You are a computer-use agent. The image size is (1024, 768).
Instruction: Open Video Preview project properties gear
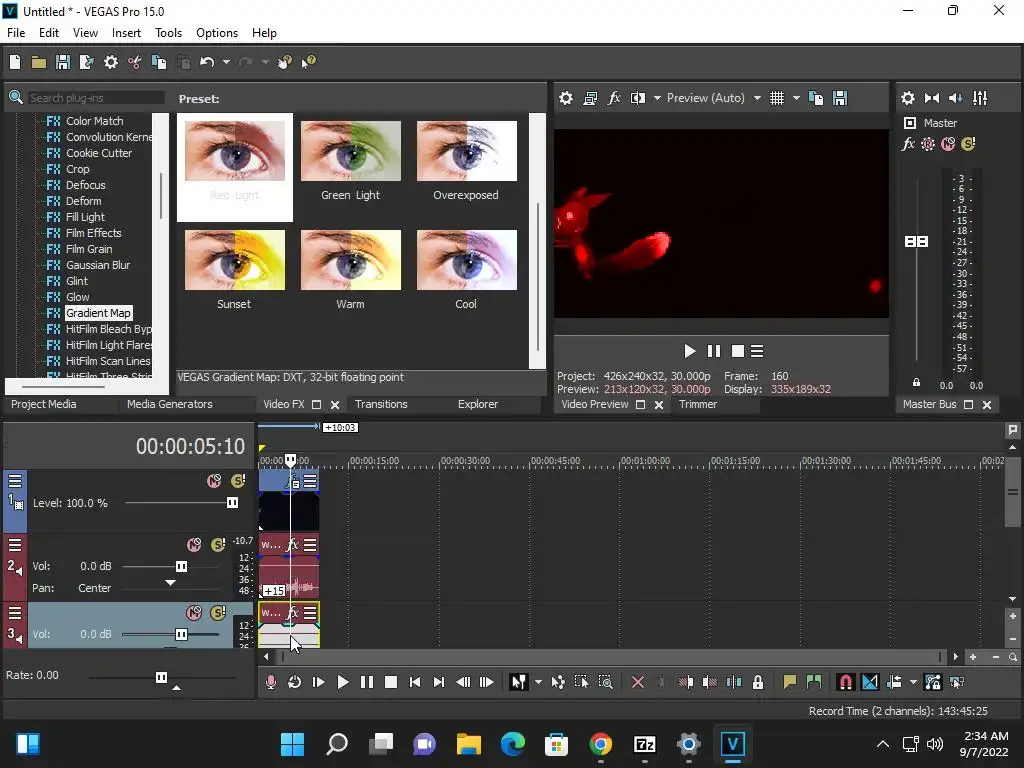[x=566, y=98]
